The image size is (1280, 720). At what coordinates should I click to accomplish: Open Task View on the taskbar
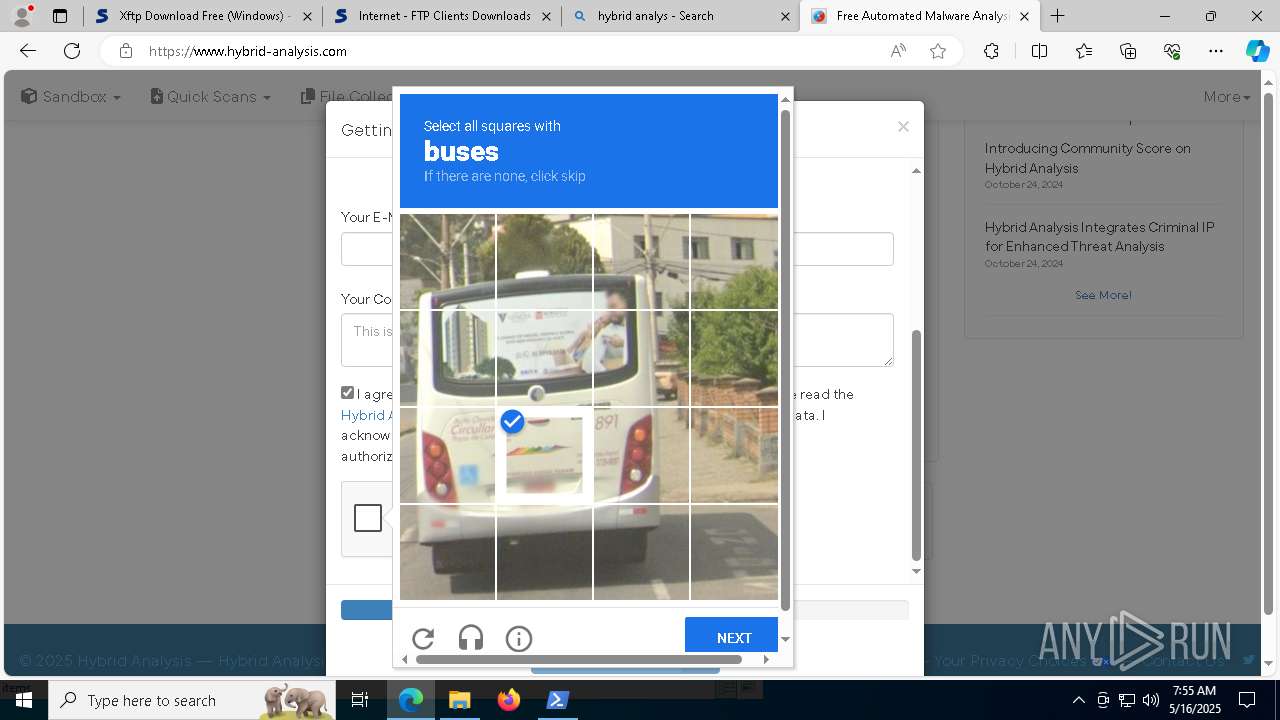361,700
